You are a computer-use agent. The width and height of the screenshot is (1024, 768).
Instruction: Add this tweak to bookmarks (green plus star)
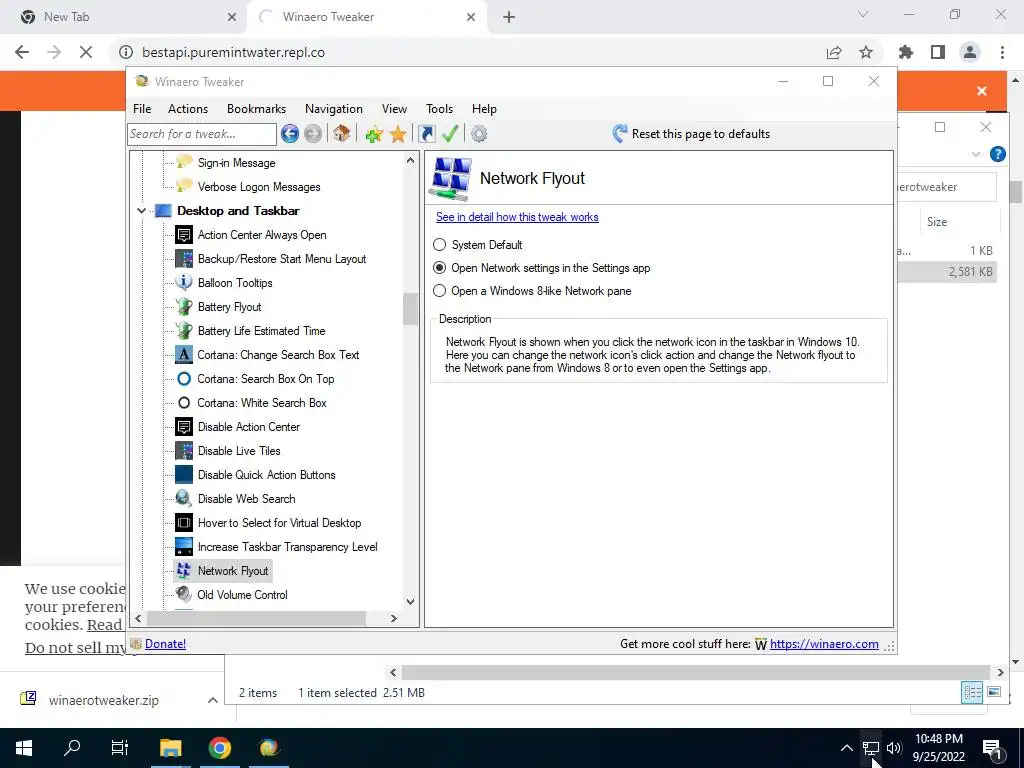[374, 135]
